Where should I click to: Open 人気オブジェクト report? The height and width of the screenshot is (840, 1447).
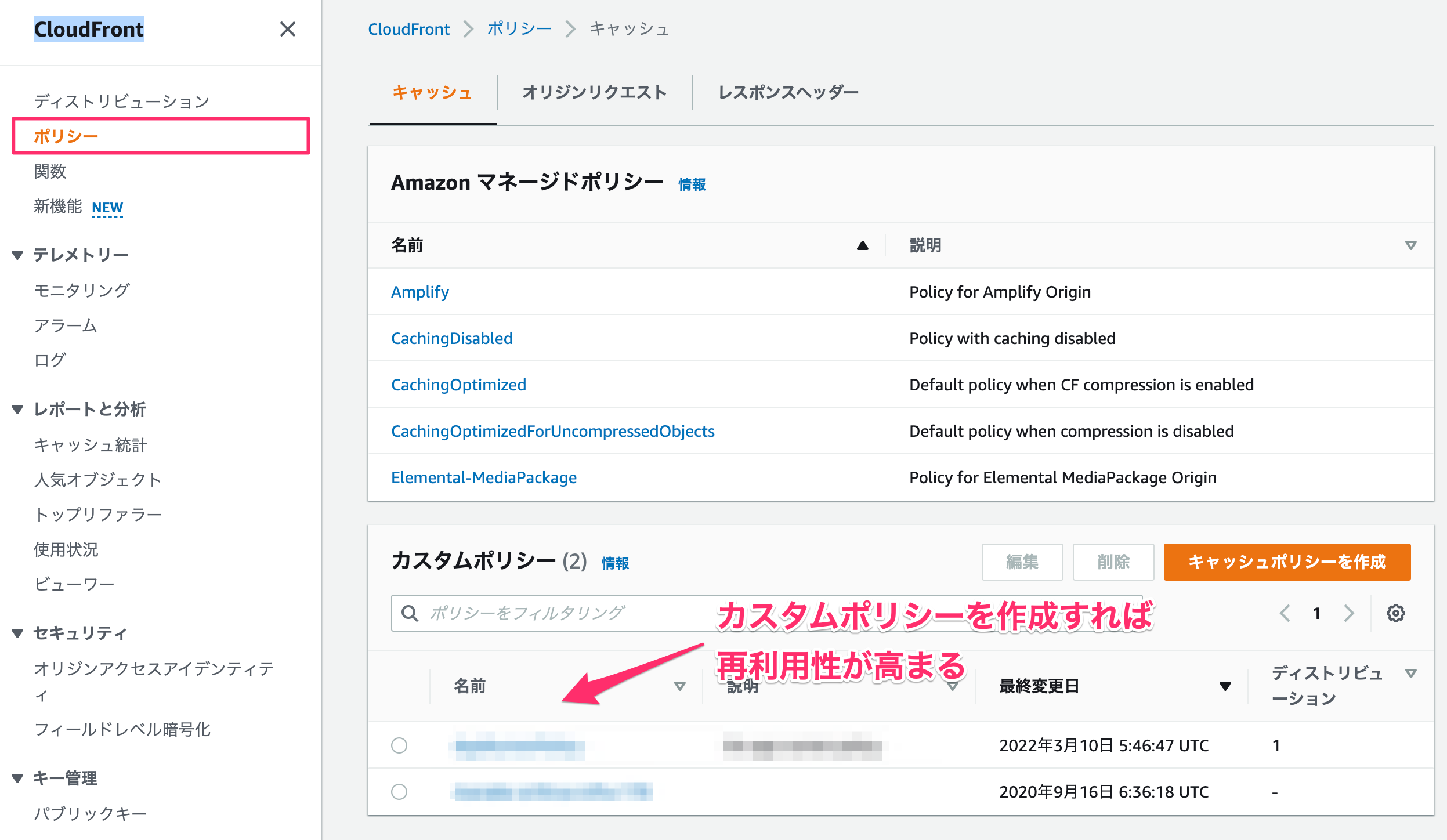click(97, 480)
